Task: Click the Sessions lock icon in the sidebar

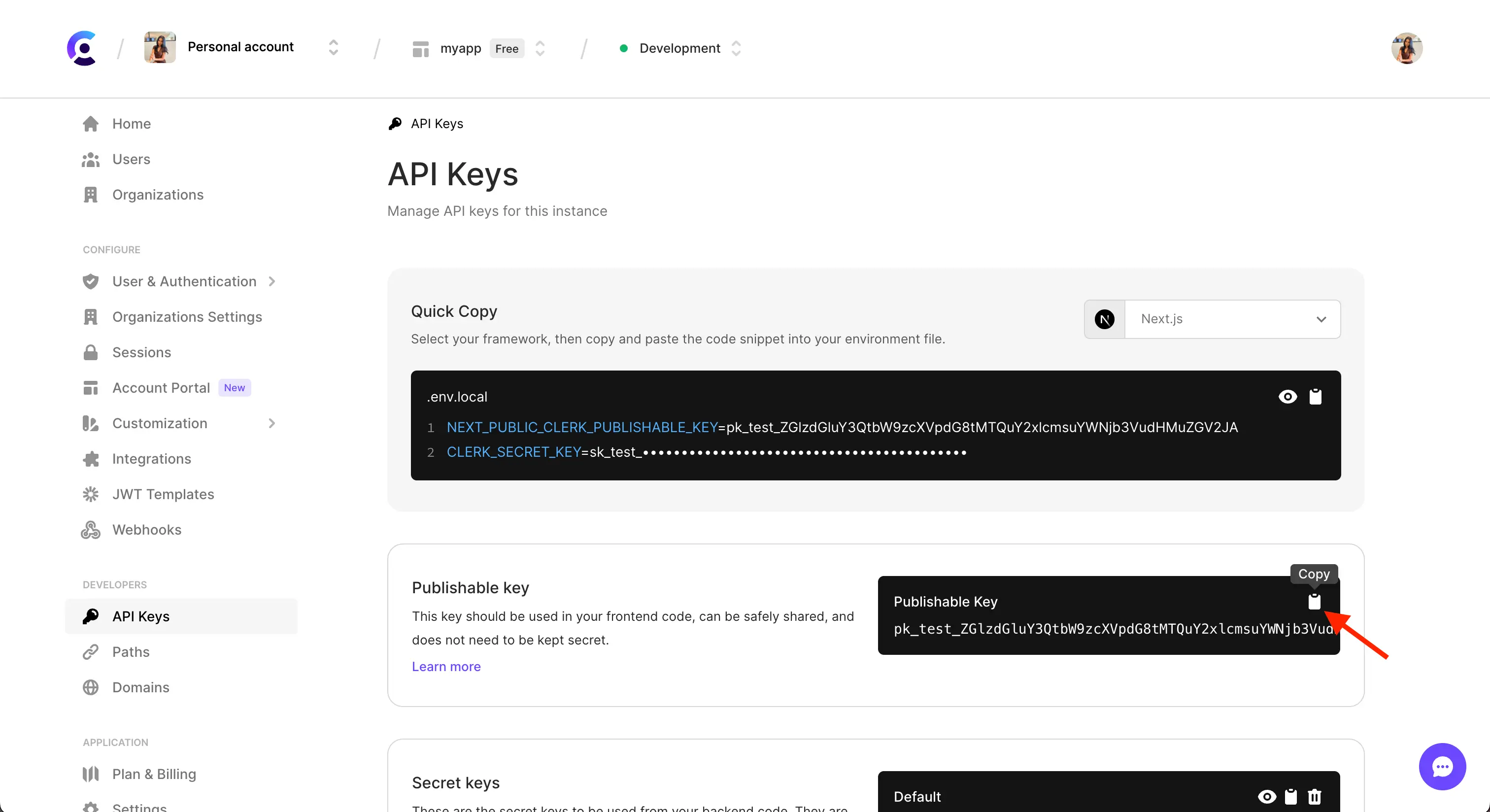Action: [x=91, y=352]
